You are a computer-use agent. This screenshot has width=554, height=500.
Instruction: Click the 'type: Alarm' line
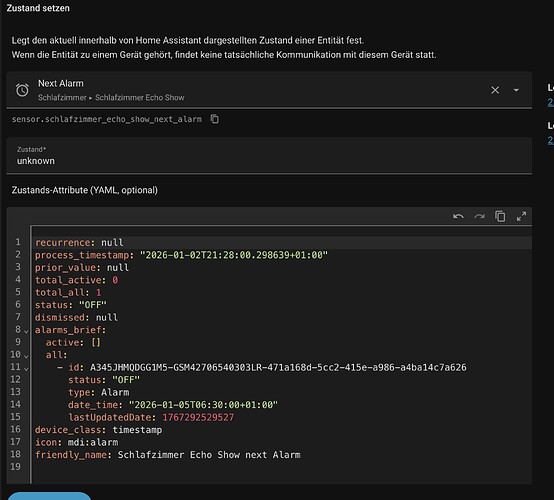tap(99, 392)
